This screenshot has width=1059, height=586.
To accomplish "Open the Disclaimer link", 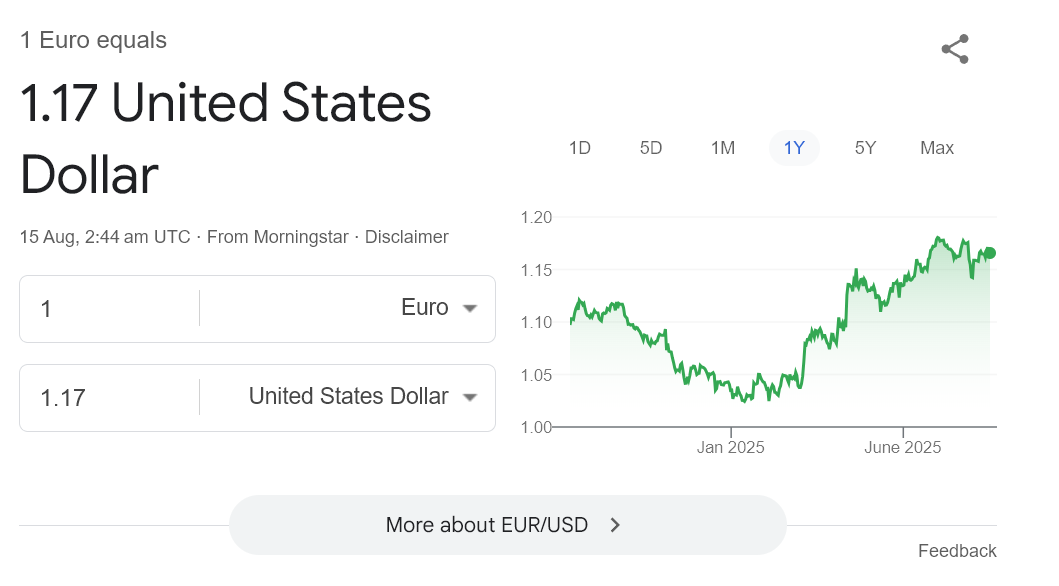I will pos(406,237).
